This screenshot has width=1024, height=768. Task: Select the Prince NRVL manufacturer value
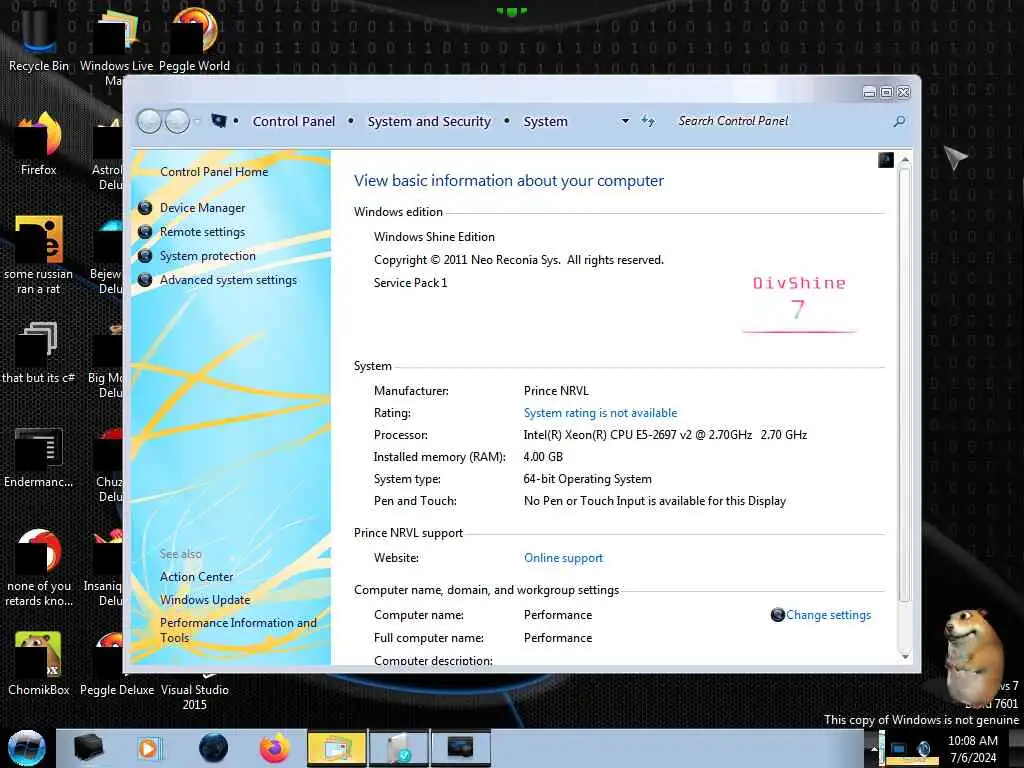[556, 391]
